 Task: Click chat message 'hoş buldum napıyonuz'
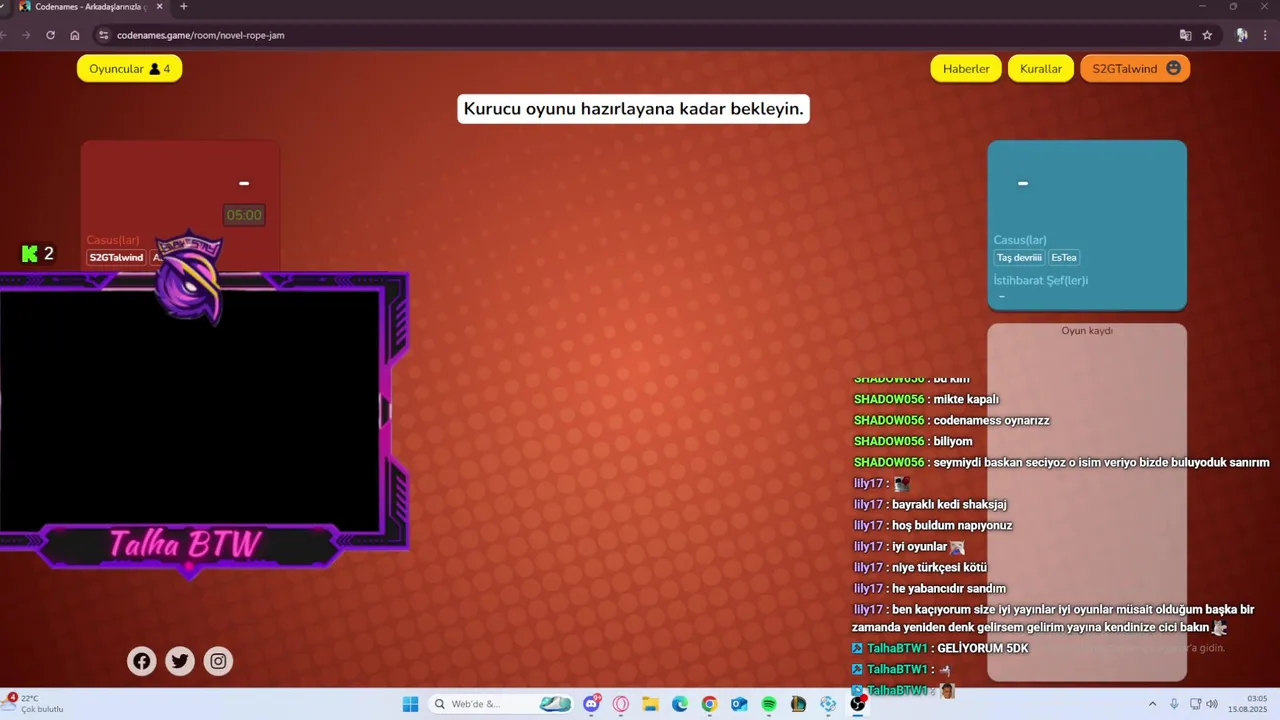(952, 525)
